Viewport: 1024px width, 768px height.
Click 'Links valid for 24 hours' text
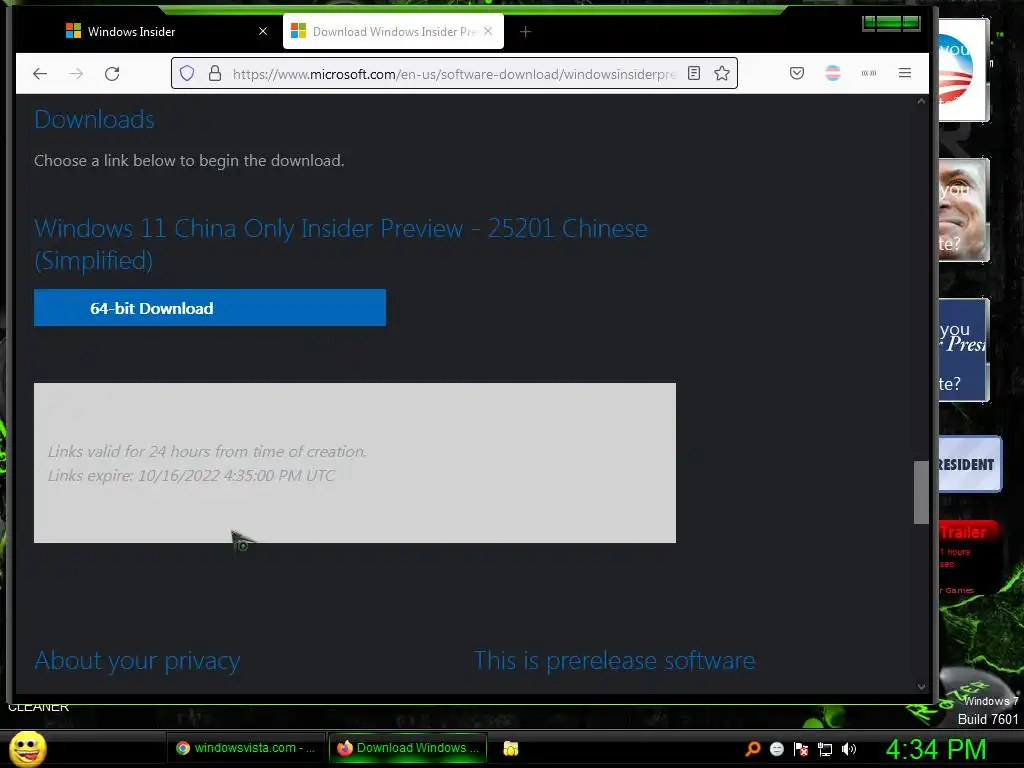coord(207,451)
